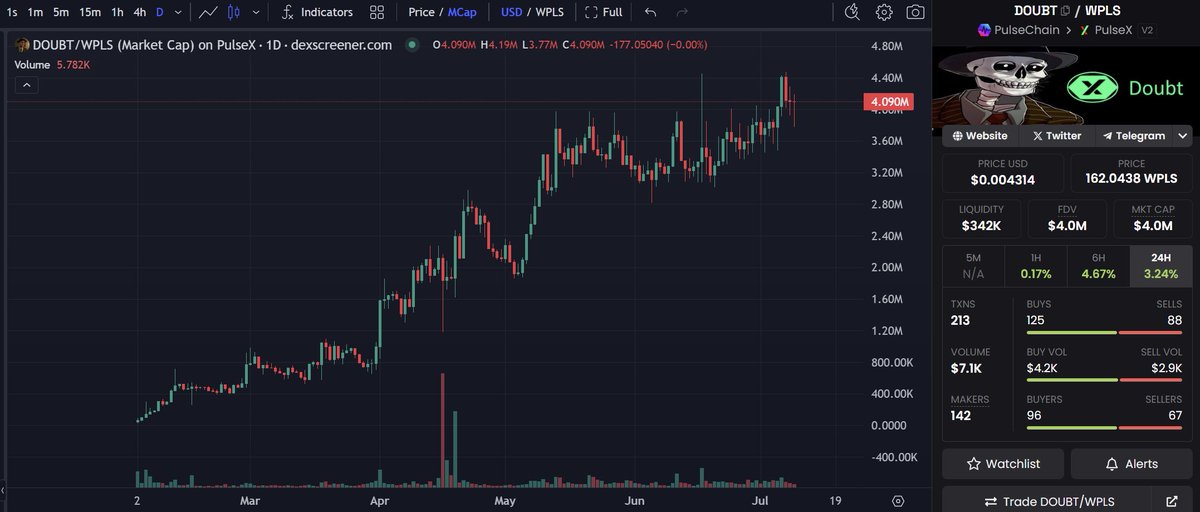
Task: Click the LIQUIDITY $342K box
Action: (x=981, y=218)
